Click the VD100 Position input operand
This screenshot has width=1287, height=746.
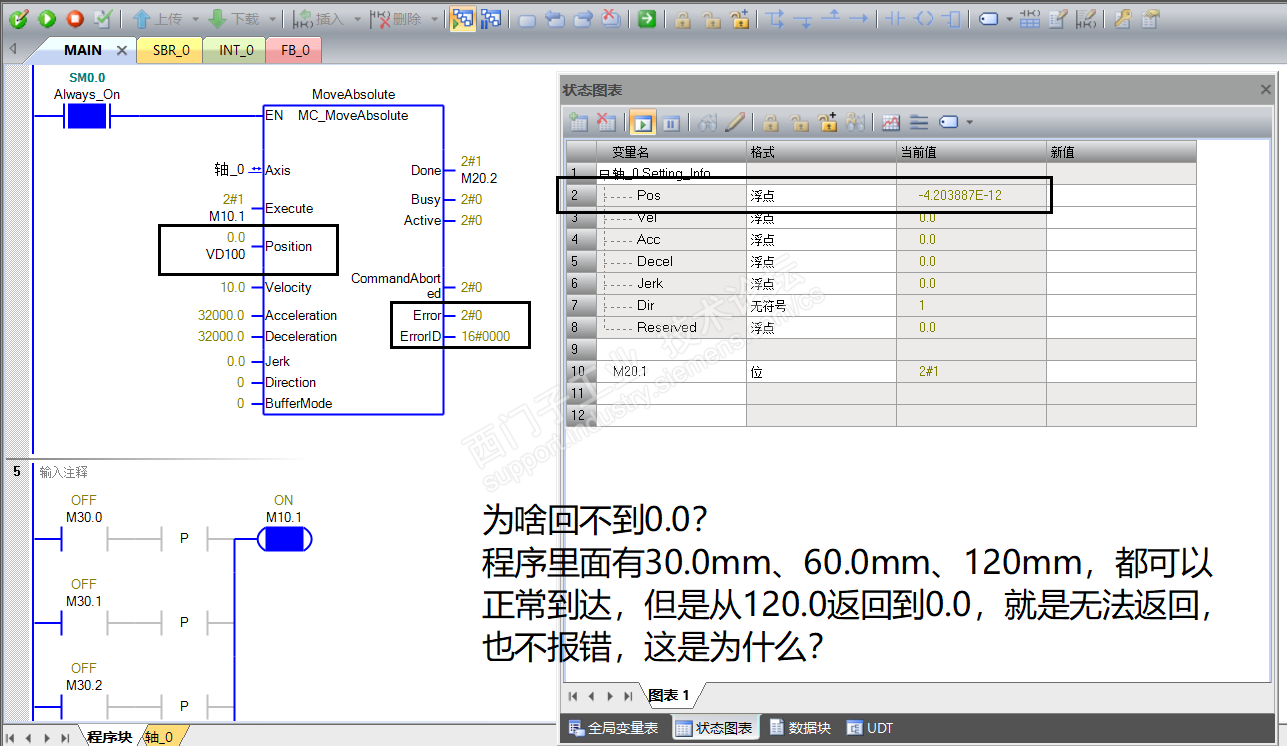pos(228,254)
